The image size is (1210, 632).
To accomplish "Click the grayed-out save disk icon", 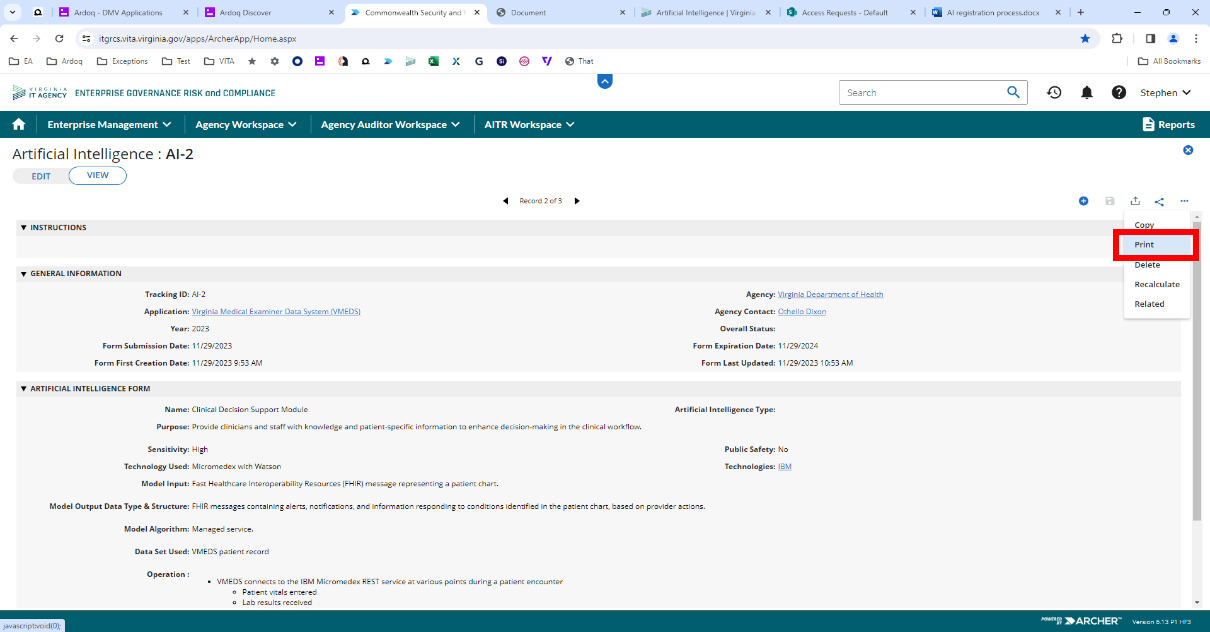I will pos(1109,201).
